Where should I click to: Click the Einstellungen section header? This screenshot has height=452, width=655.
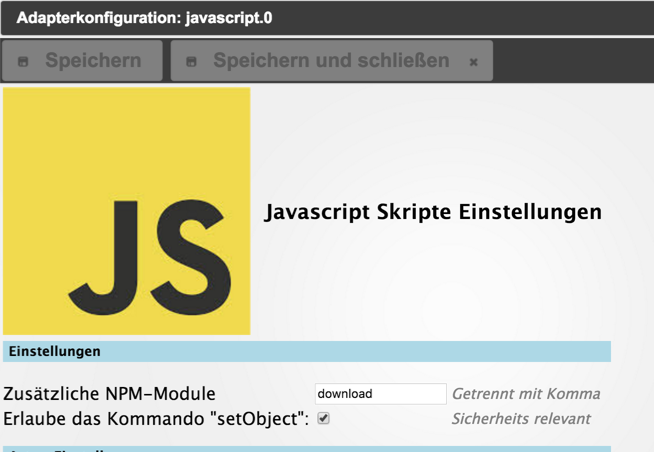307,351
